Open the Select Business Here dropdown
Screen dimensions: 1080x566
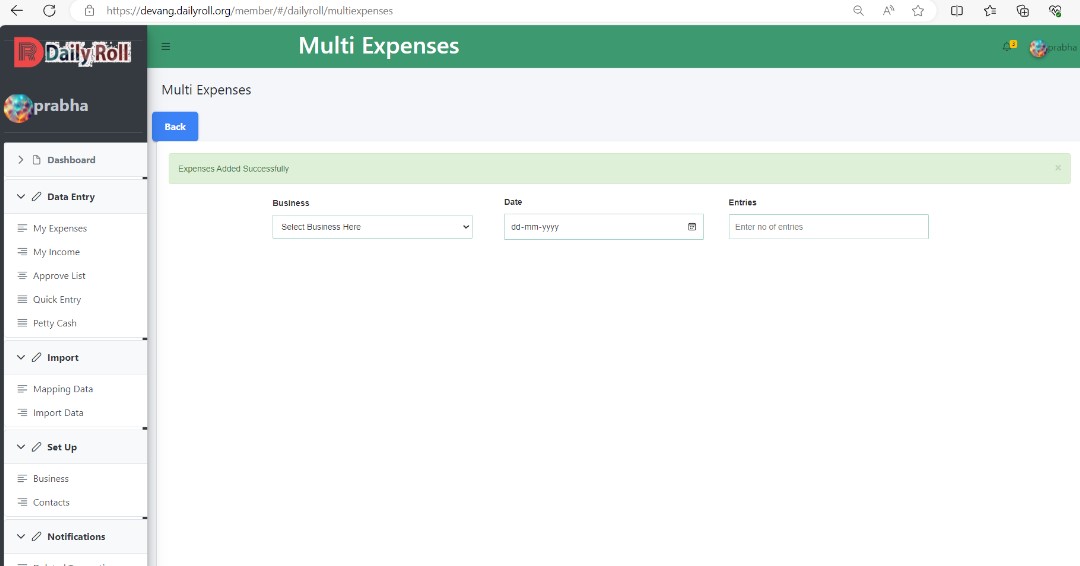(373, 227)
